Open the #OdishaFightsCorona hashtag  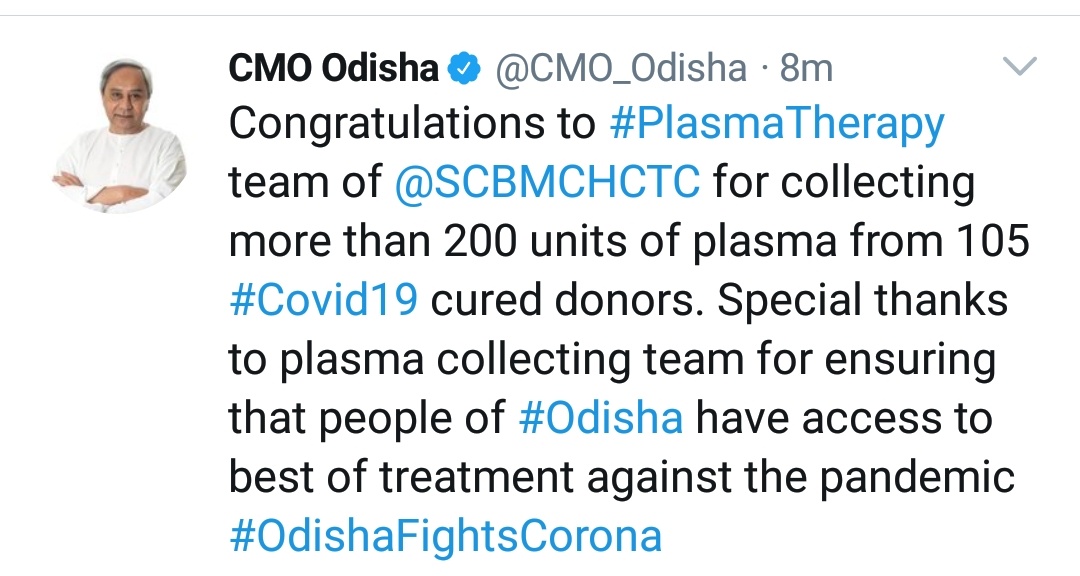445,536
